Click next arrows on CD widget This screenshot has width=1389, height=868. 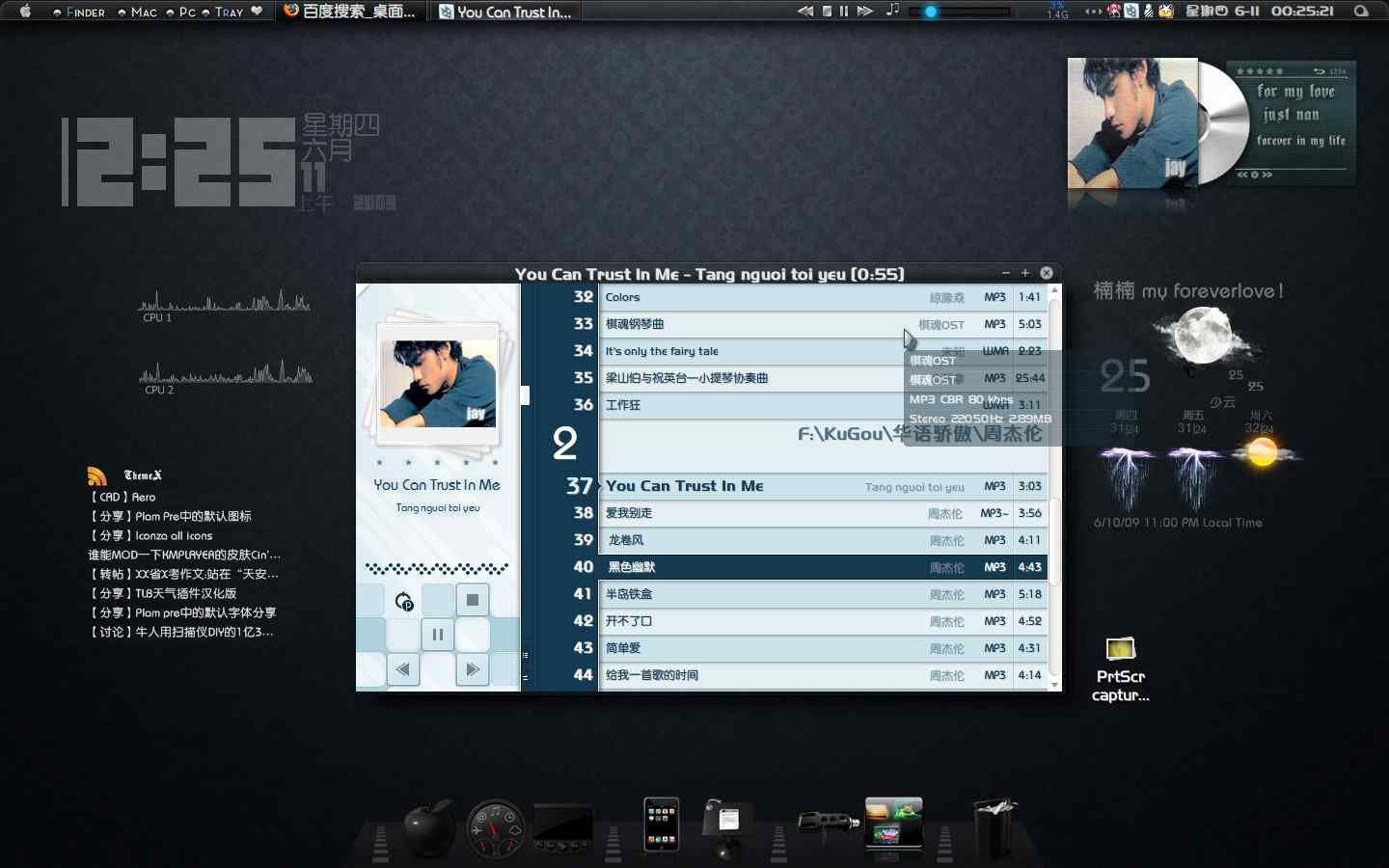[x=1267, y=175]
